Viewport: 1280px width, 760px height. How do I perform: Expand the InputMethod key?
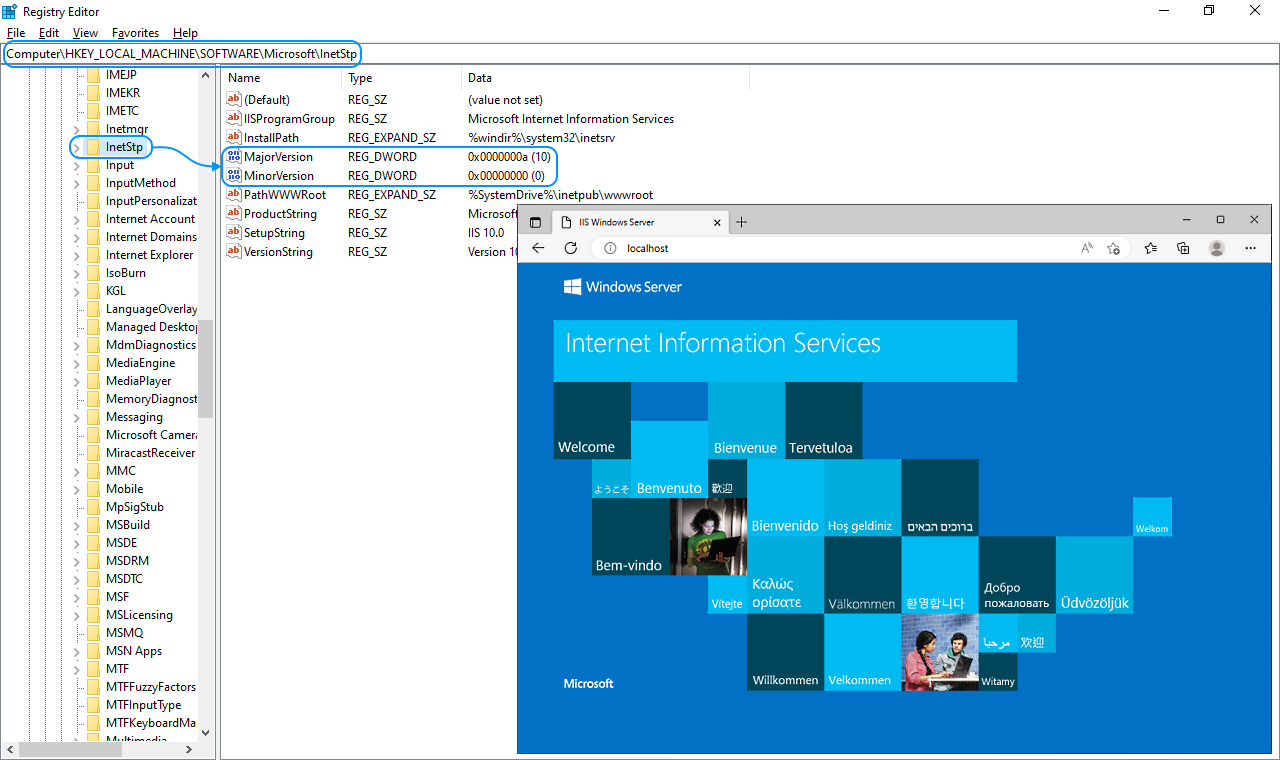tap(77, 183)
